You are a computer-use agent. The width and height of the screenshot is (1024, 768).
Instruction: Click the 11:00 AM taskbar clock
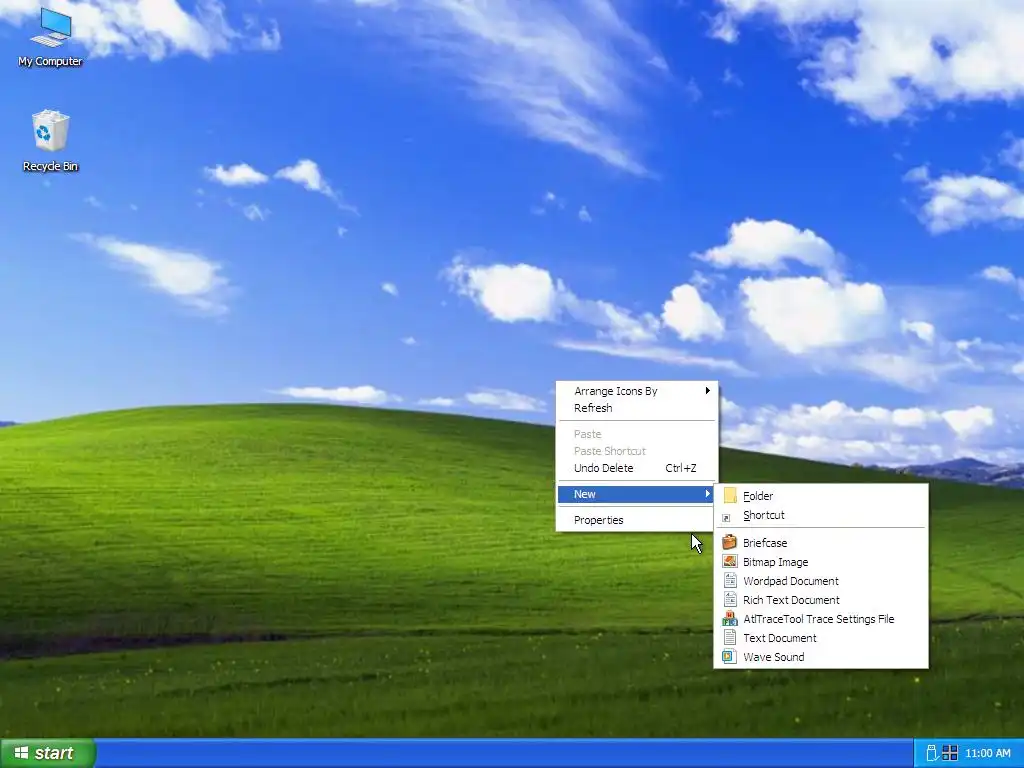987,754
